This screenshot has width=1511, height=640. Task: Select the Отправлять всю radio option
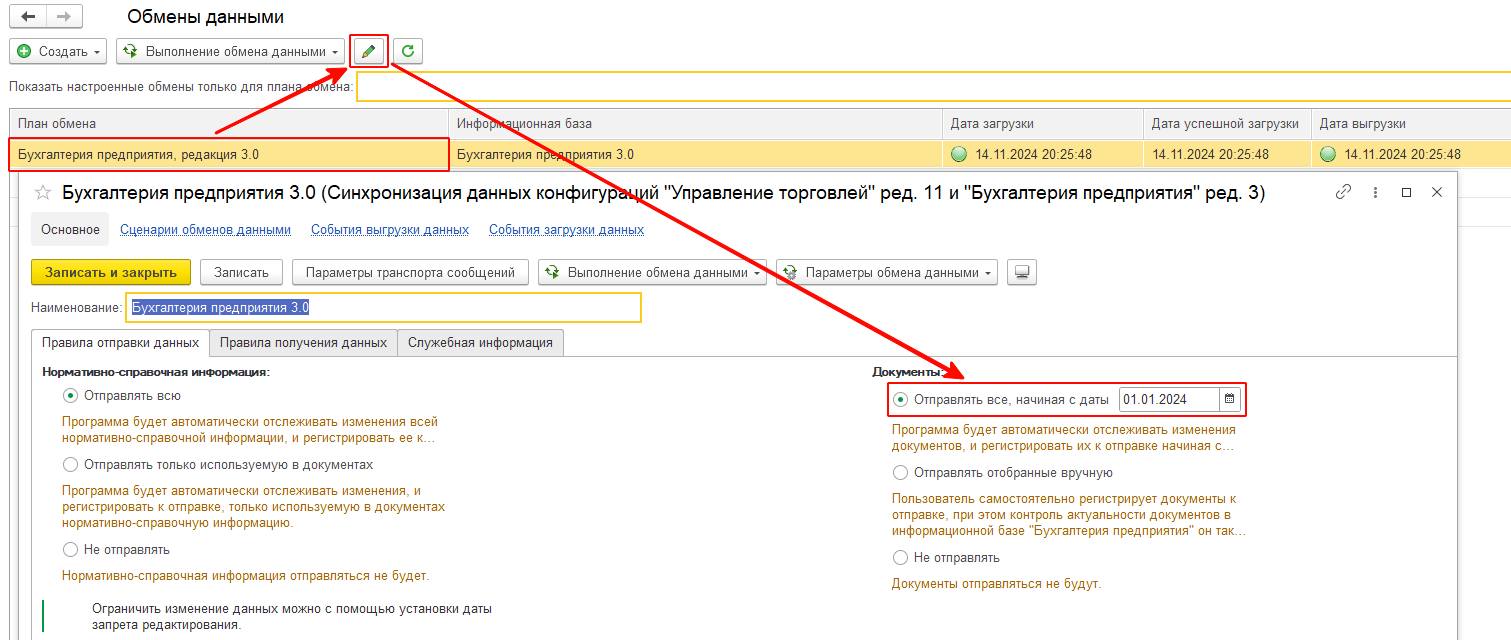coord(70,395)
